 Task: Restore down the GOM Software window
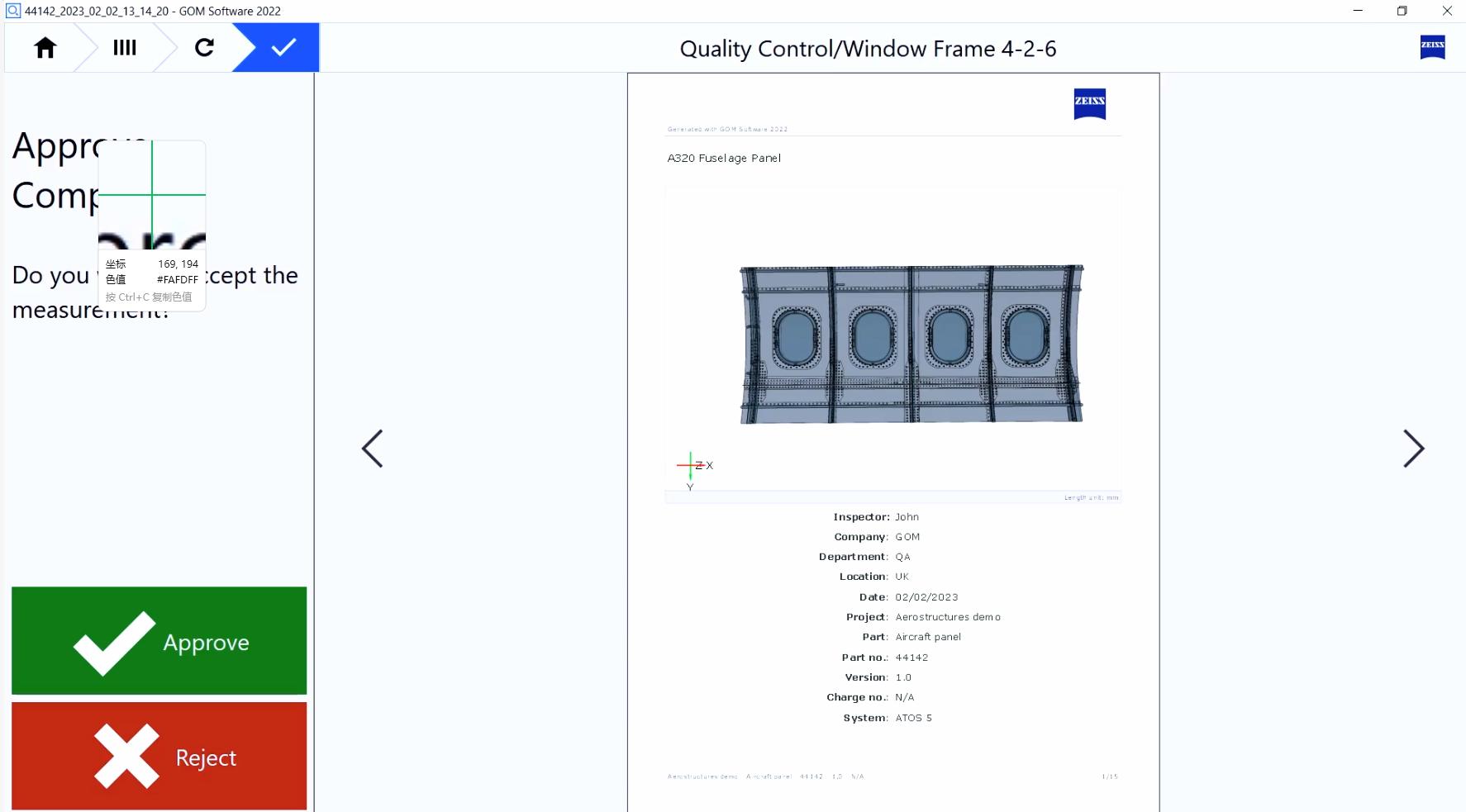click(x=1402, y=11)
